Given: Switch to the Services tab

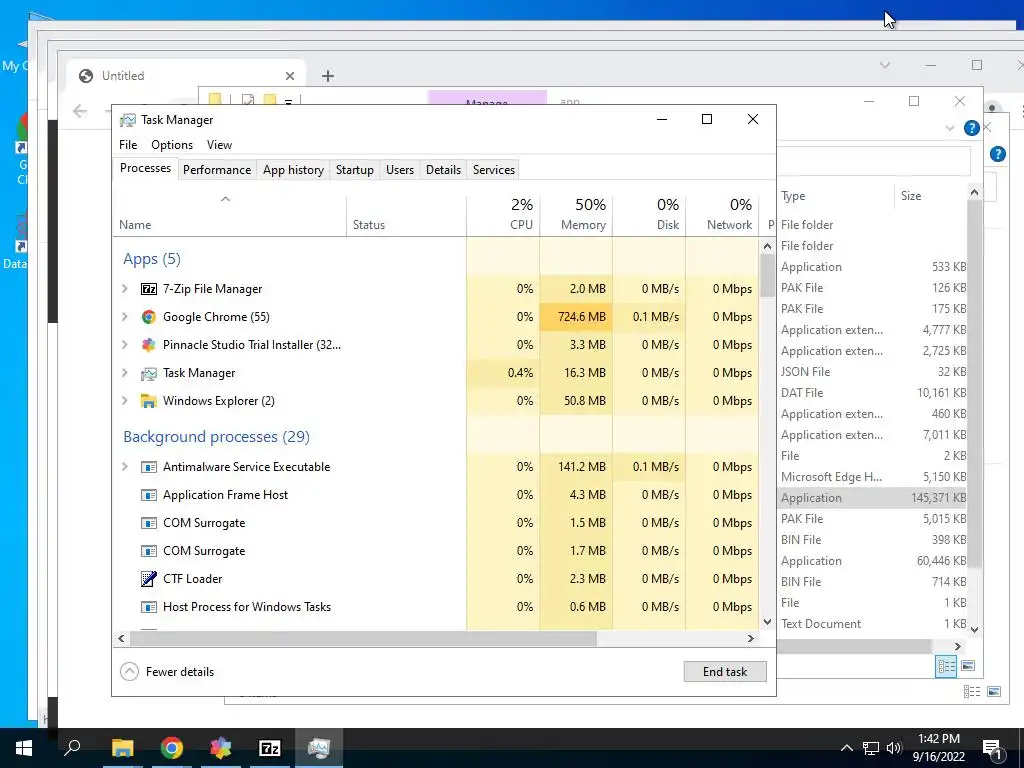Looking at the screenshot, I should (x=494, y=170).
